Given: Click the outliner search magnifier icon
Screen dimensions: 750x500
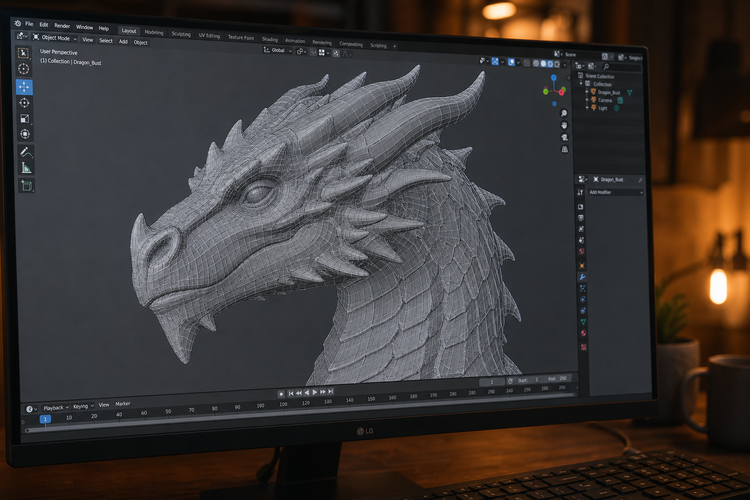Looking at the screenshot, I should pyautogui.click(x=606, y=67).
